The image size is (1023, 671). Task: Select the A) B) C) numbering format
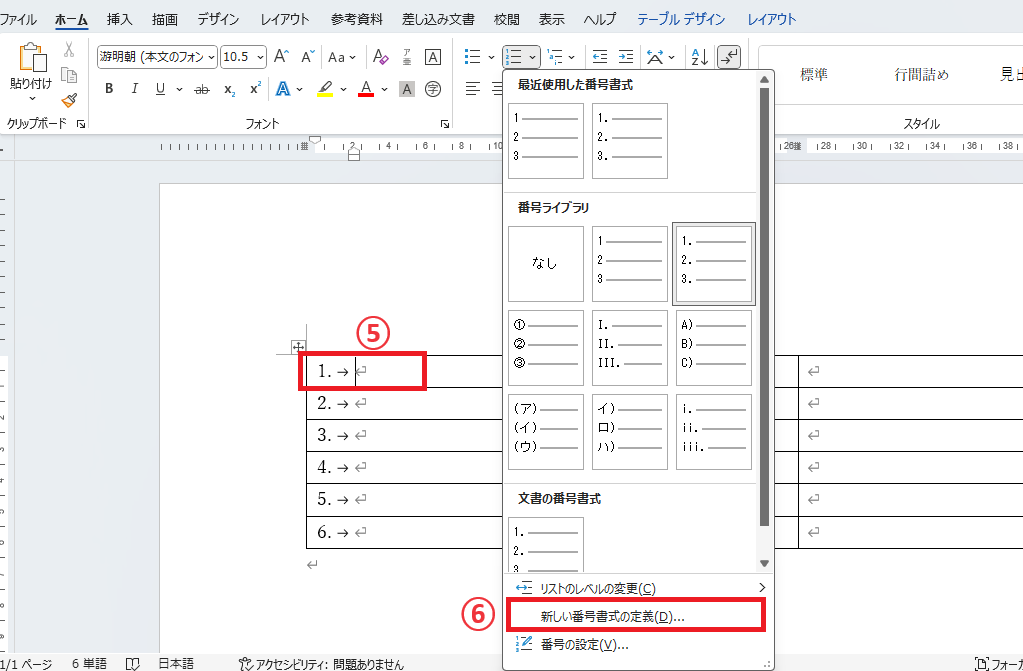(x=714, y=347)
